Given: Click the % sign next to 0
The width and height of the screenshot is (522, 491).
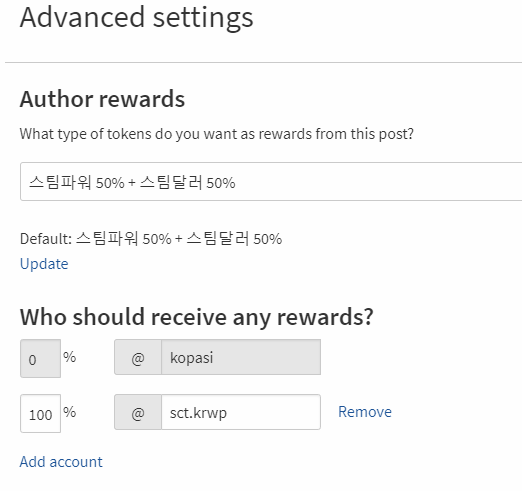Looking at the screenshot, I should 70,357.
